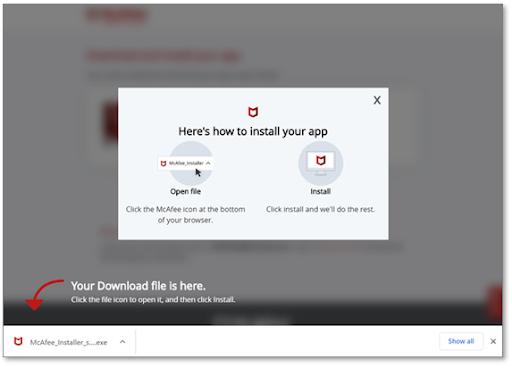Close the browser download bar
512x368 pixels.
click(493, 341)
